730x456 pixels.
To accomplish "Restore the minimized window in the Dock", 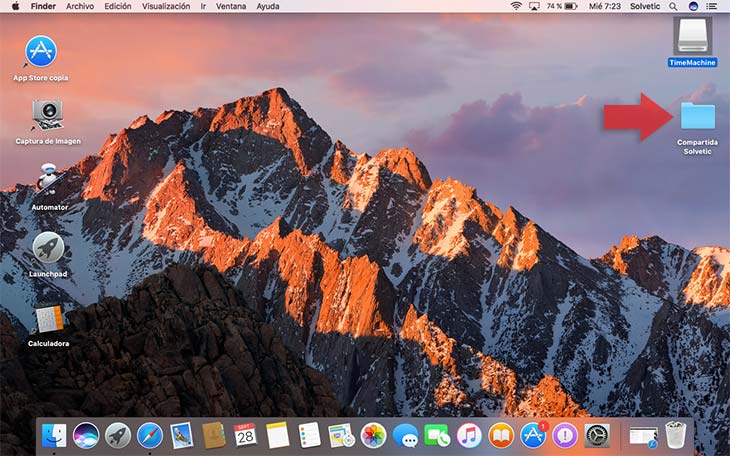I will click(643, 437).
